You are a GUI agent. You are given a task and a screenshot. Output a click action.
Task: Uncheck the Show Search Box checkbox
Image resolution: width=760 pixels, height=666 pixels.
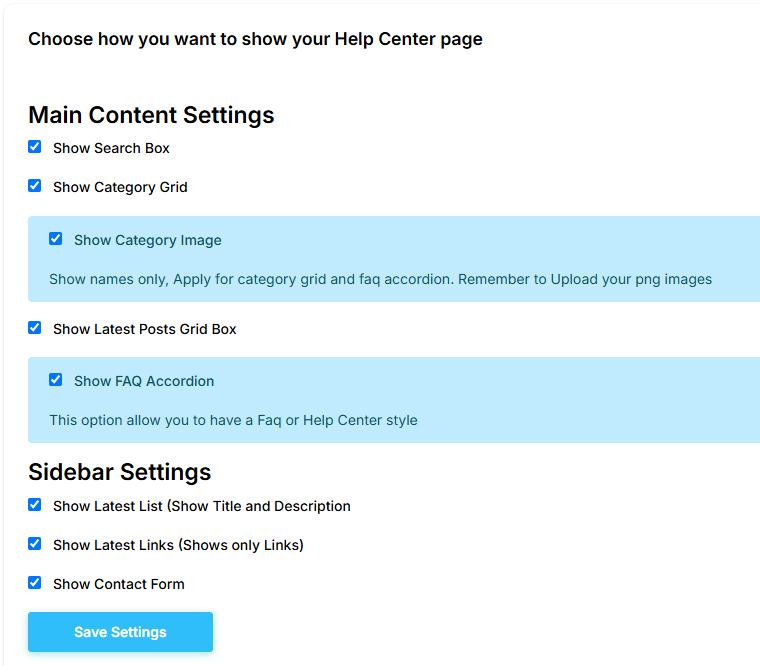pyautogui.click(x=35, y=147)
